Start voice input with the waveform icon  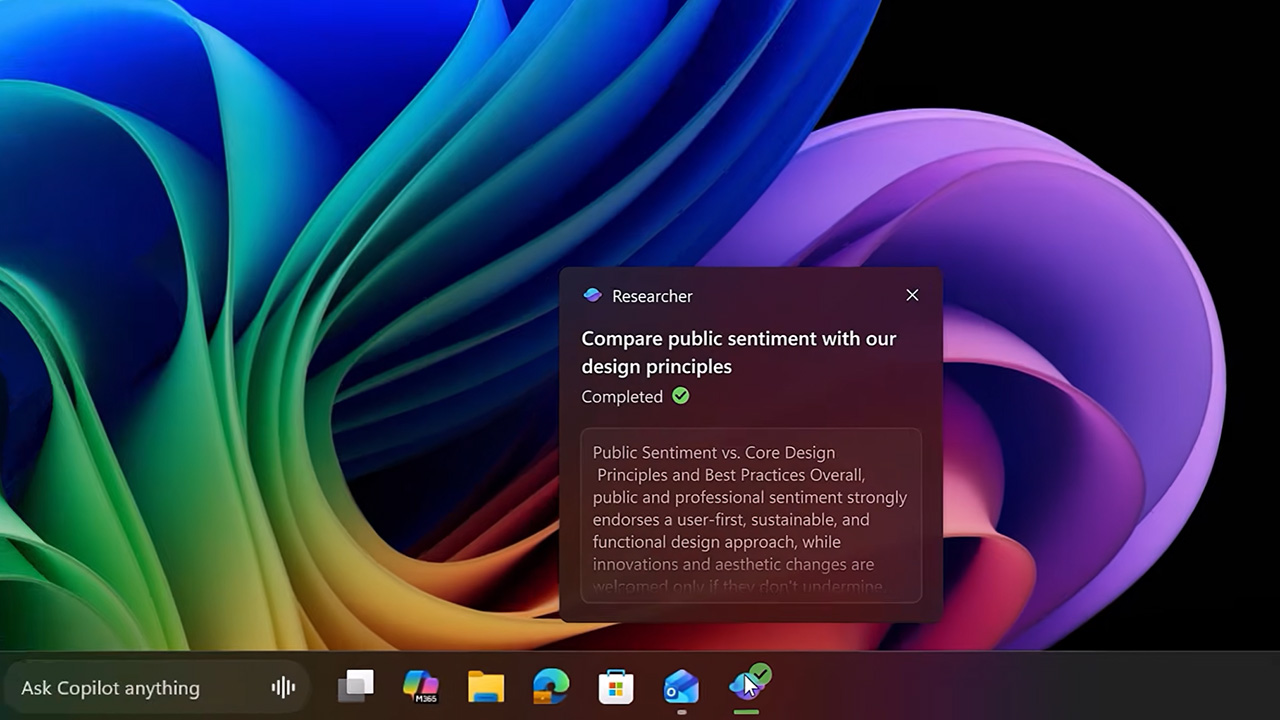tap(283, 687)
